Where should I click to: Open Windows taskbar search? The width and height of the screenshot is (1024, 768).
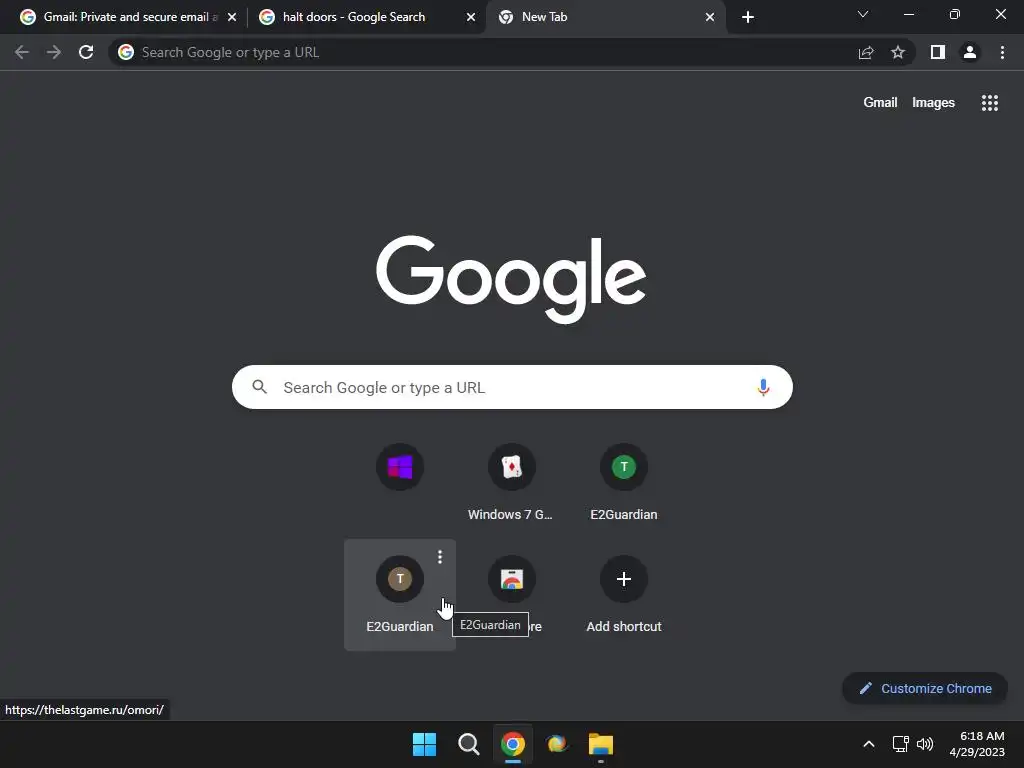point(469,744)
